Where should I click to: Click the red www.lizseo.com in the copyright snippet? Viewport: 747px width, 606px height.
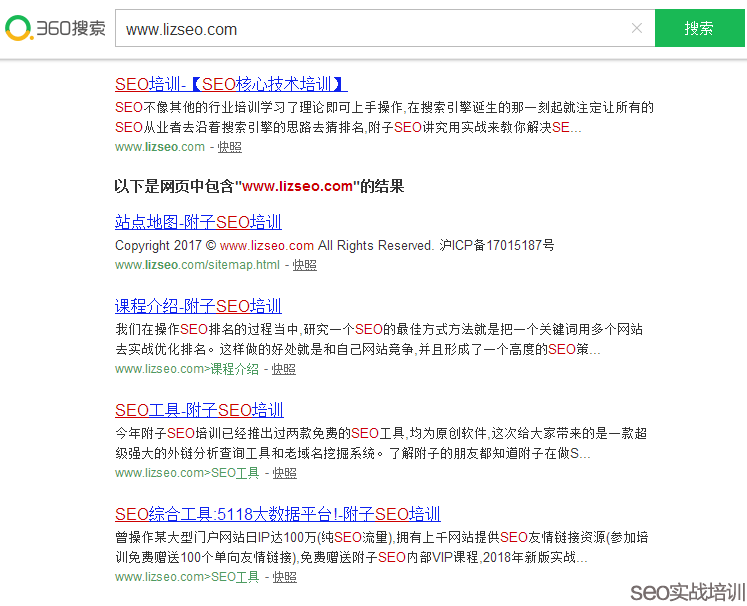click(267, 245)
